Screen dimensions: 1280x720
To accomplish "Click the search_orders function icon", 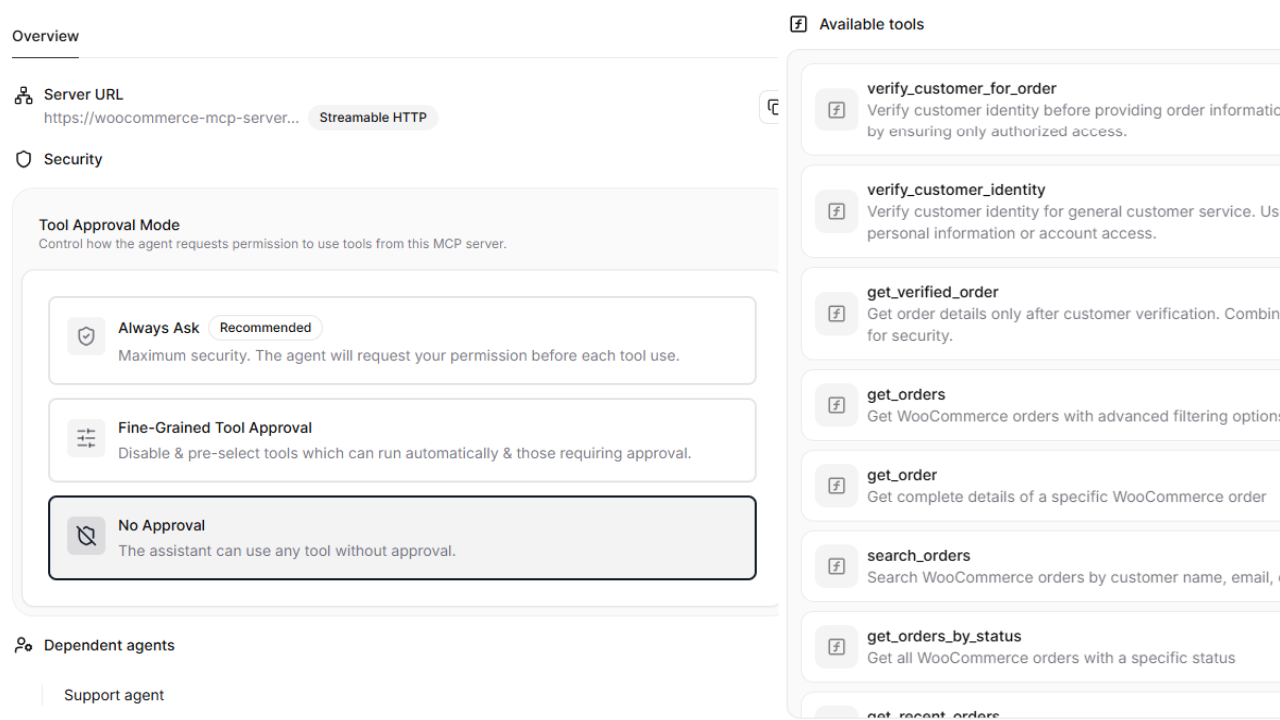I will click(x=836, y=566).
